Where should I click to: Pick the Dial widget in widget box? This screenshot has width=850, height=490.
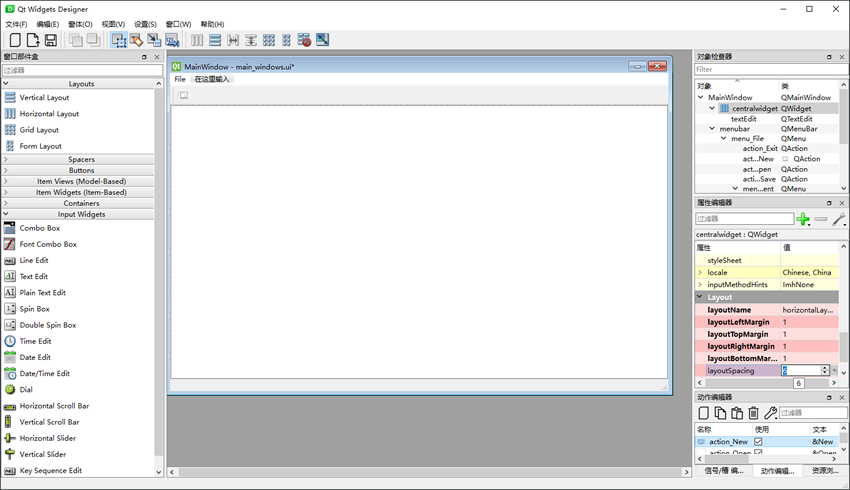point(26,390)
